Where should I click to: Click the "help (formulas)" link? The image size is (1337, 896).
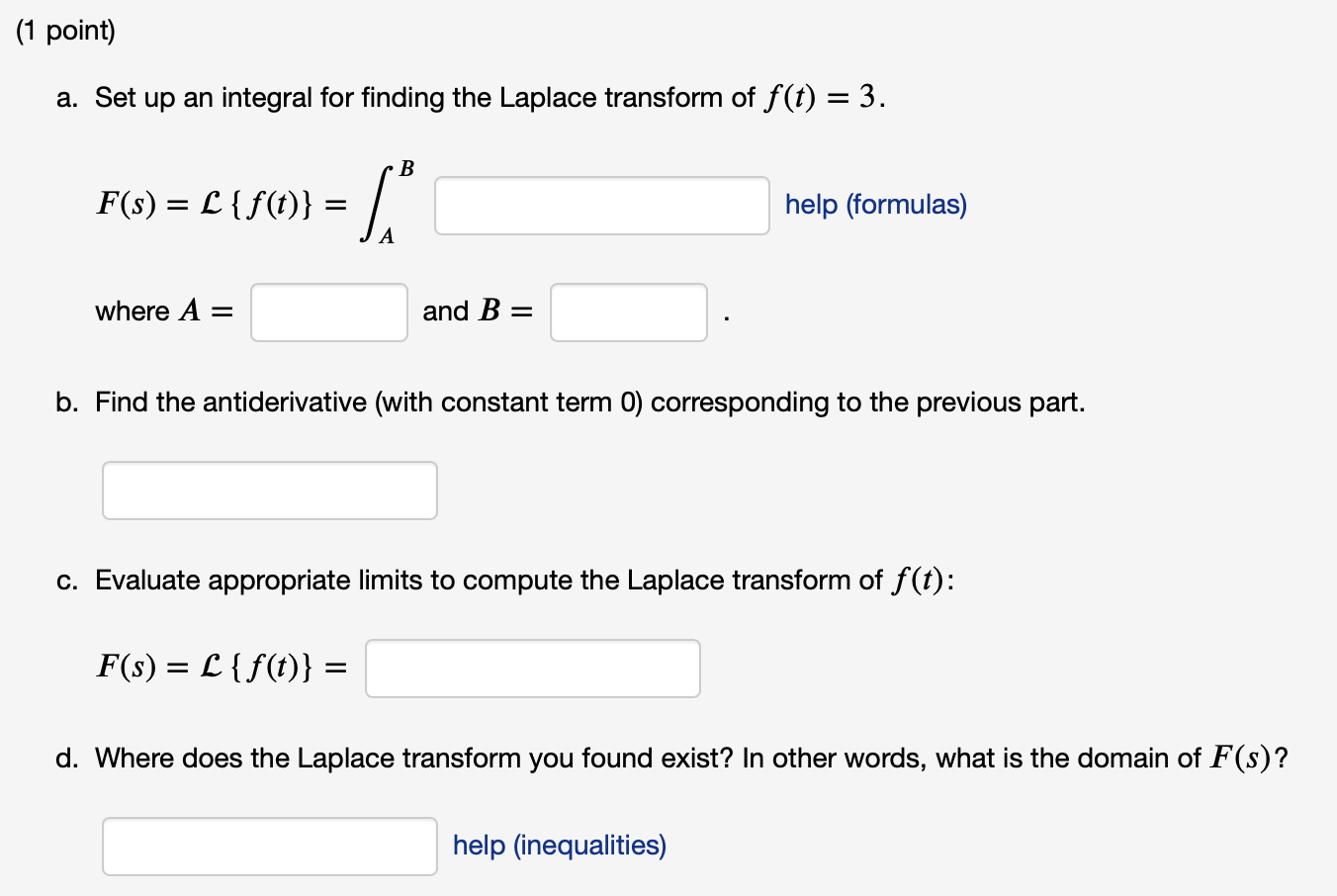pyautogui.click(x=874, y=204)
